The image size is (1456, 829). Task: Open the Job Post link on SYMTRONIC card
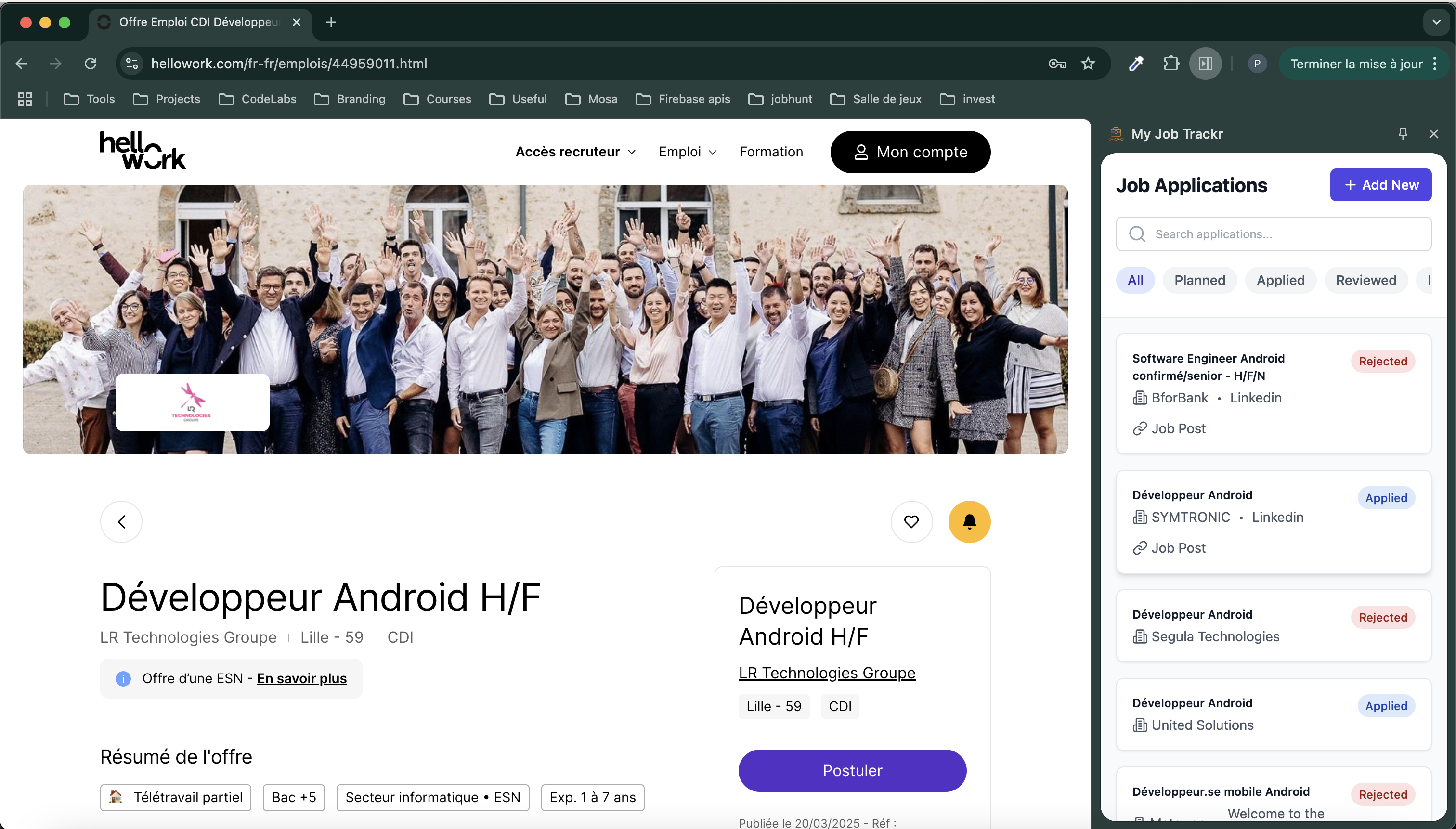pyautogui.click(x=1178, y=547)
